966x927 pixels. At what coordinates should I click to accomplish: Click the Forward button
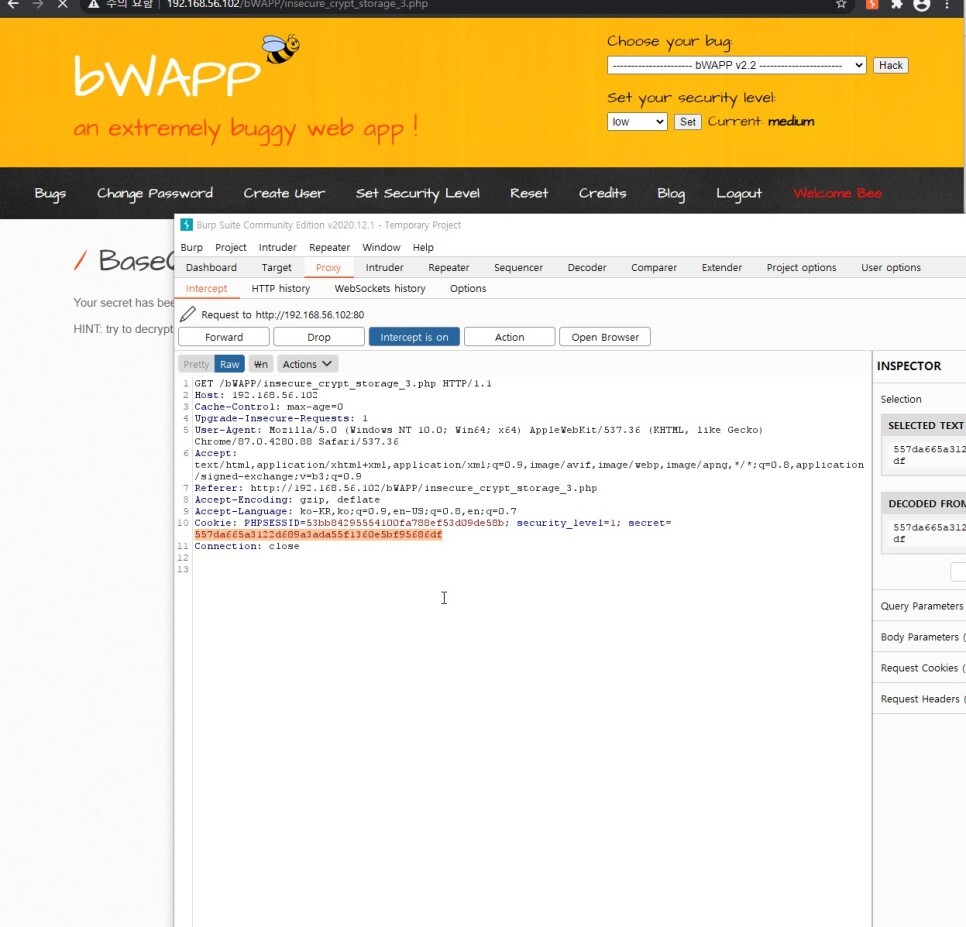tap(224, 337)
